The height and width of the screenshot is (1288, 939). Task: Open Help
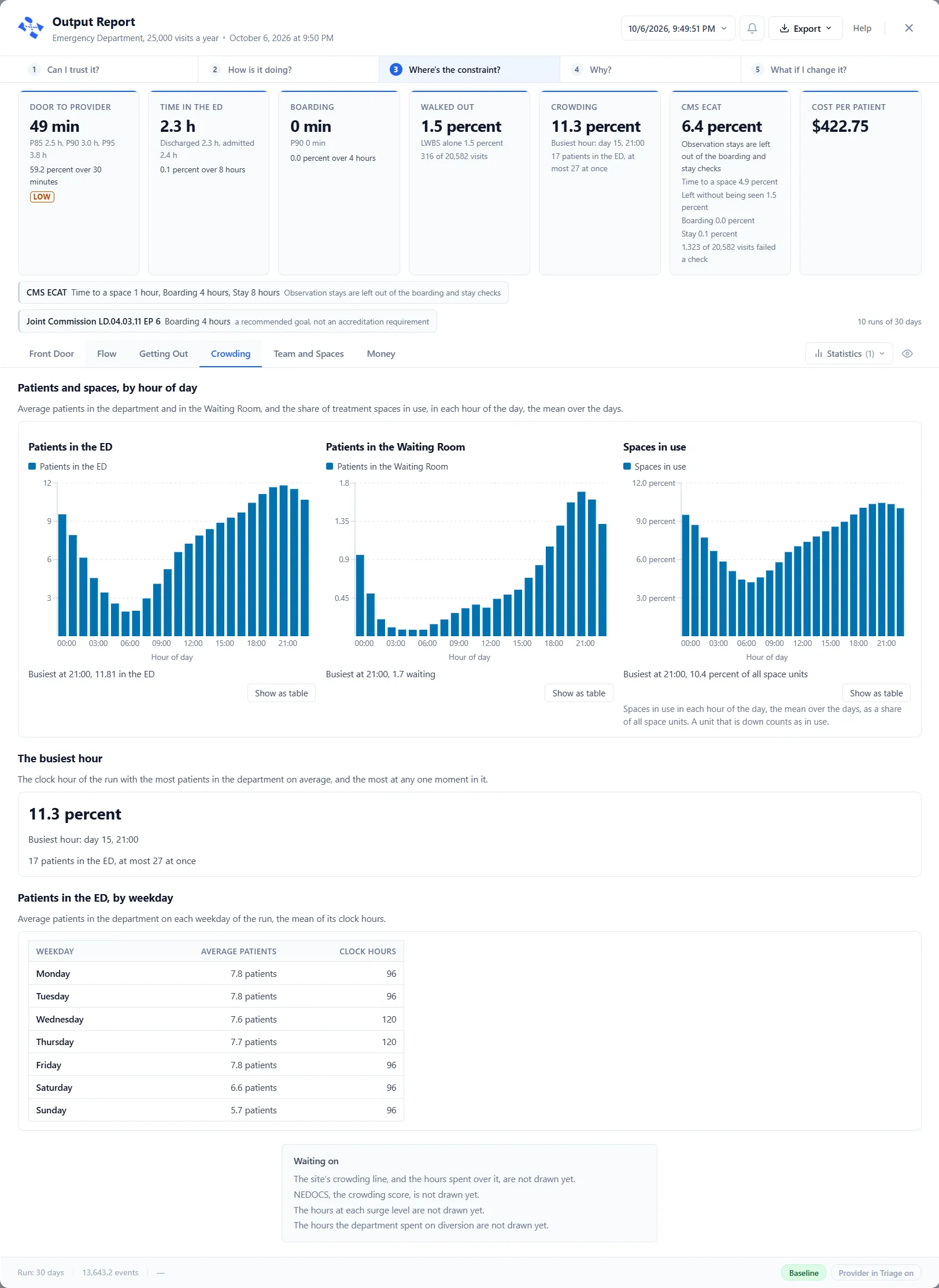[x=862, y=28]
